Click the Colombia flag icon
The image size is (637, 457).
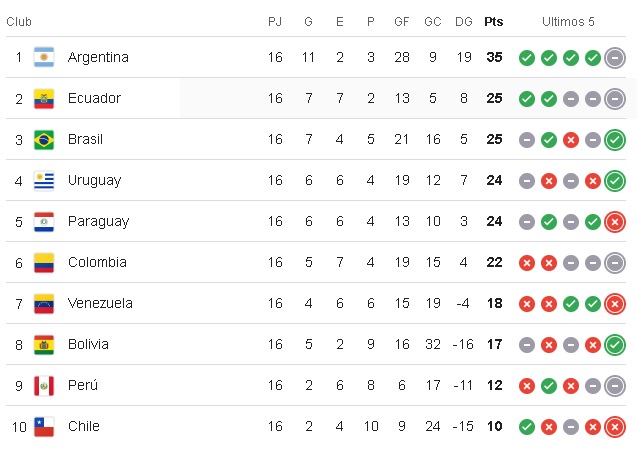(43, 263)
